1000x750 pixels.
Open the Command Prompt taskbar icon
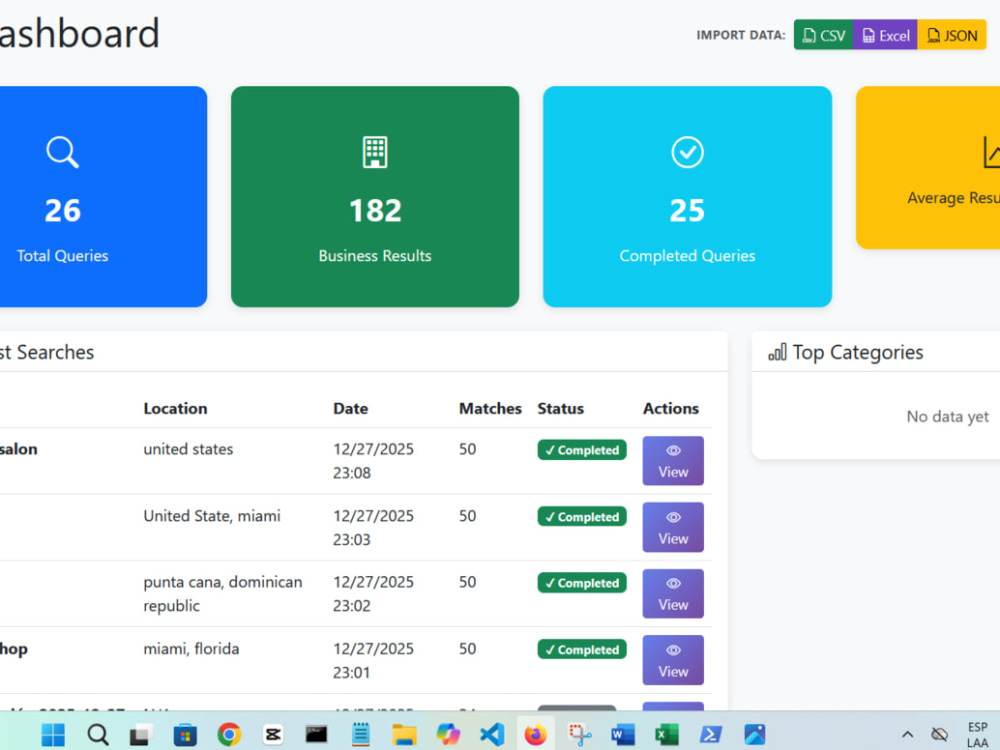coord(316,735)
